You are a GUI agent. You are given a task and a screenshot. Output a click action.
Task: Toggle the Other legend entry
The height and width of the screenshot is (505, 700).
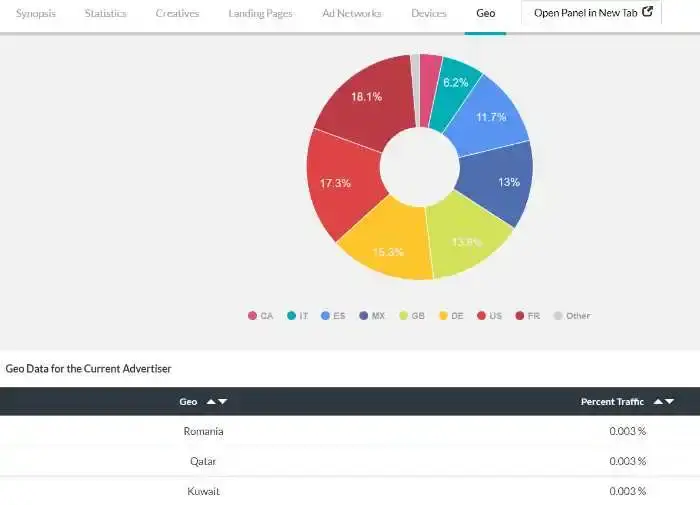click(571, 316)
